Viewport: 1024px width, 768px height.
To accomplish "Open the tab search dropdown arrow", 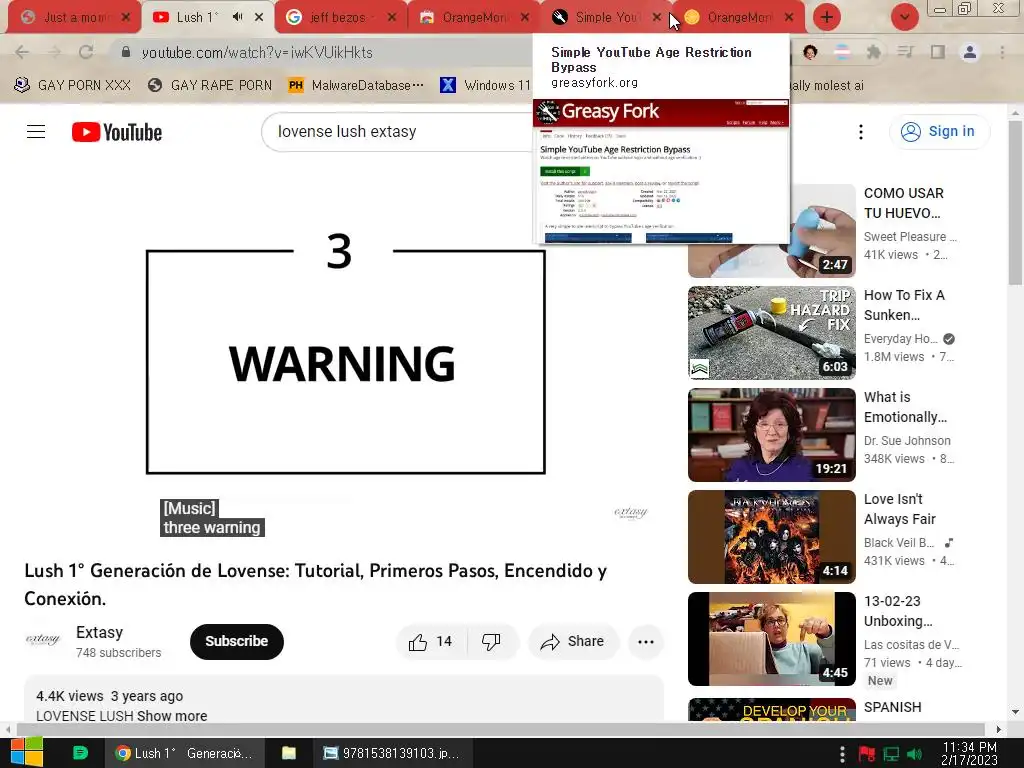I will pyautogui.click(x=904, y=17).
